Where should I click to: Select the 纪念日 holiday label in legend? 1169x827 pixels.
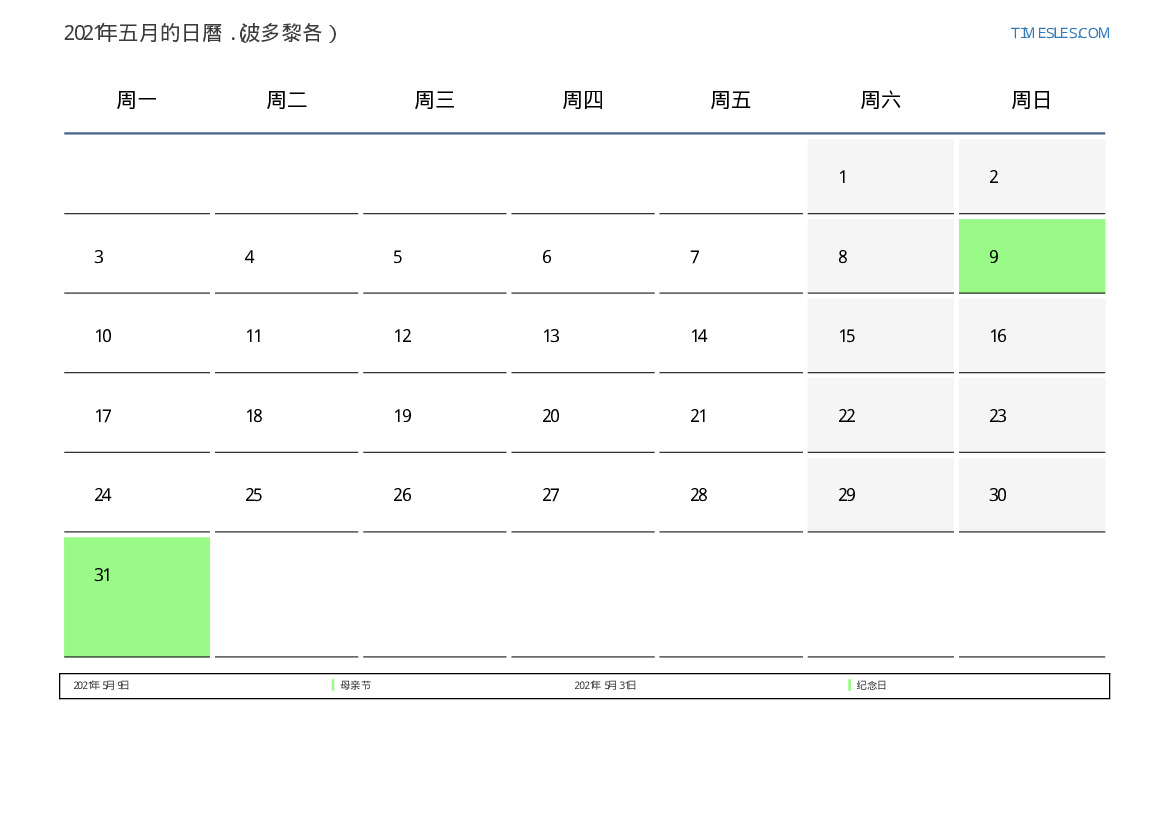(872, 685)
